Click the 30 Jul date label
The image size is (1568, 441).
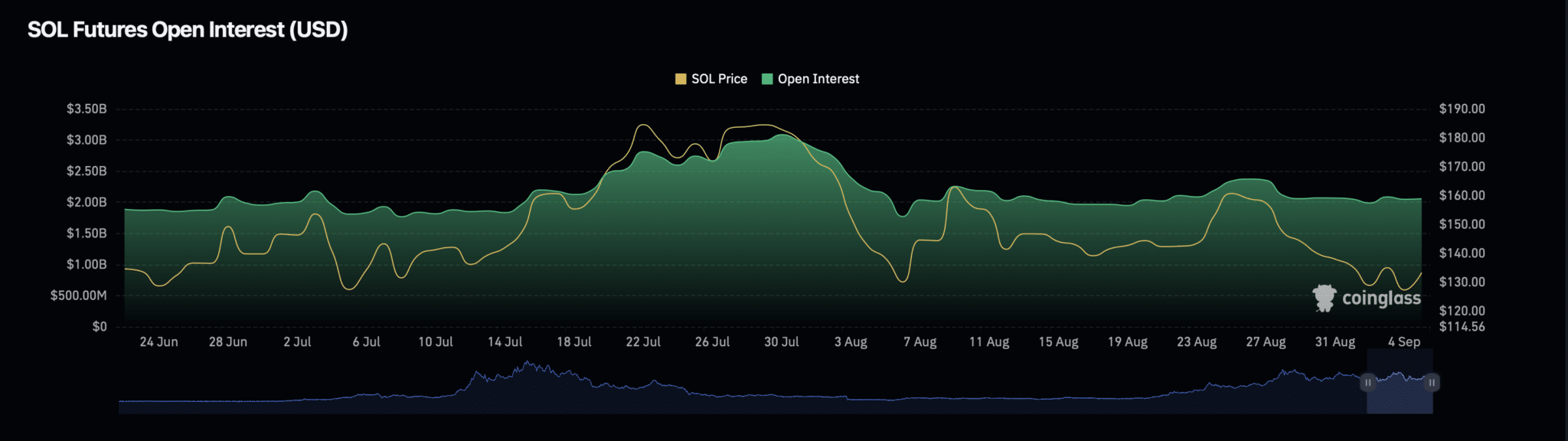tap(782, 342)
